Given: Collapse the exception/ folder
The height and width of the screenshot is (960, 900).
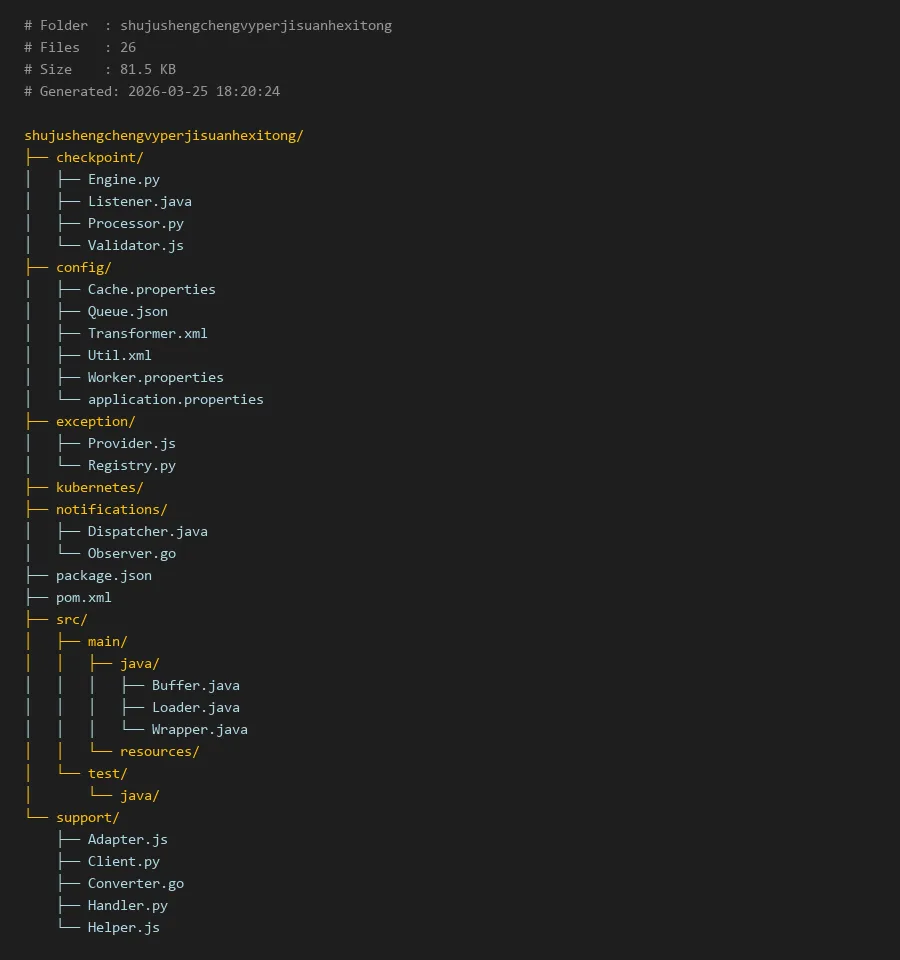Looking at the screenshot, I should pyautogui.click(x=95, y=421).
